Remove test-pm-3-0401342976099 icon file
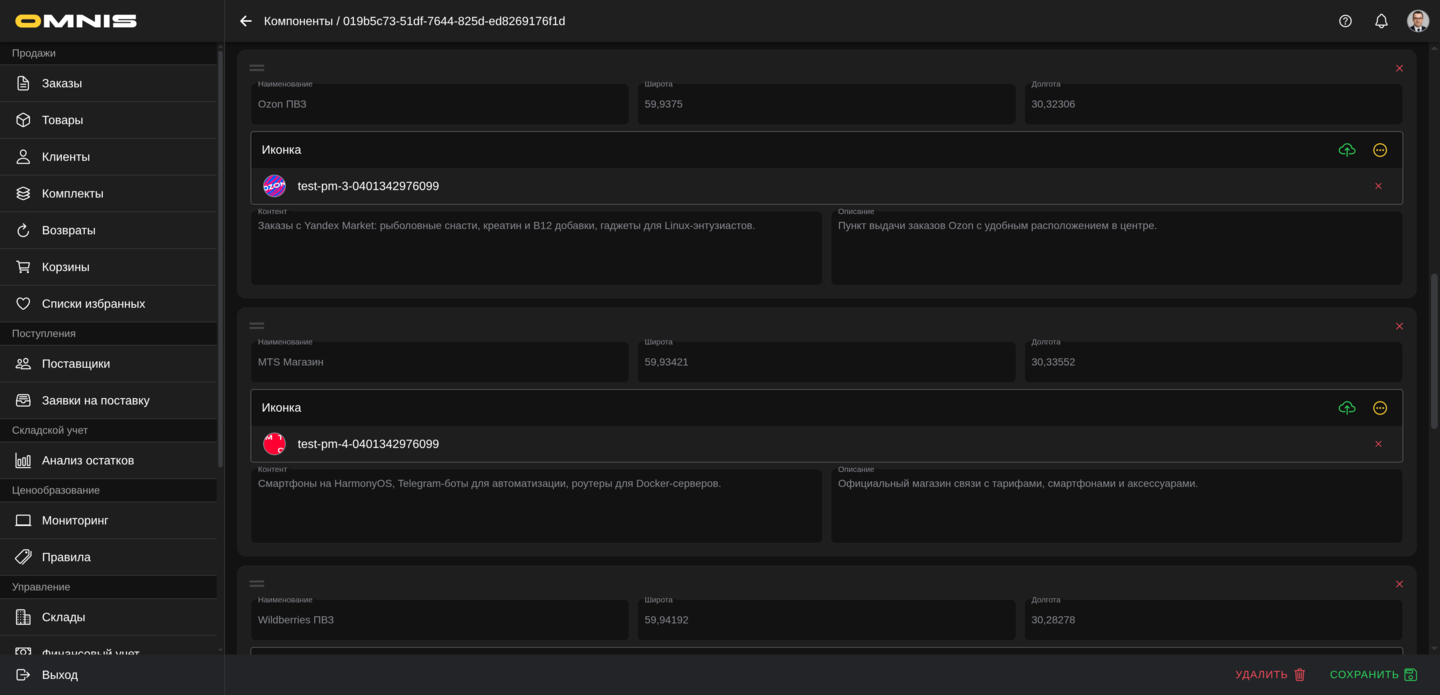The image size is (1440, 695). [x=1378, y=186]
